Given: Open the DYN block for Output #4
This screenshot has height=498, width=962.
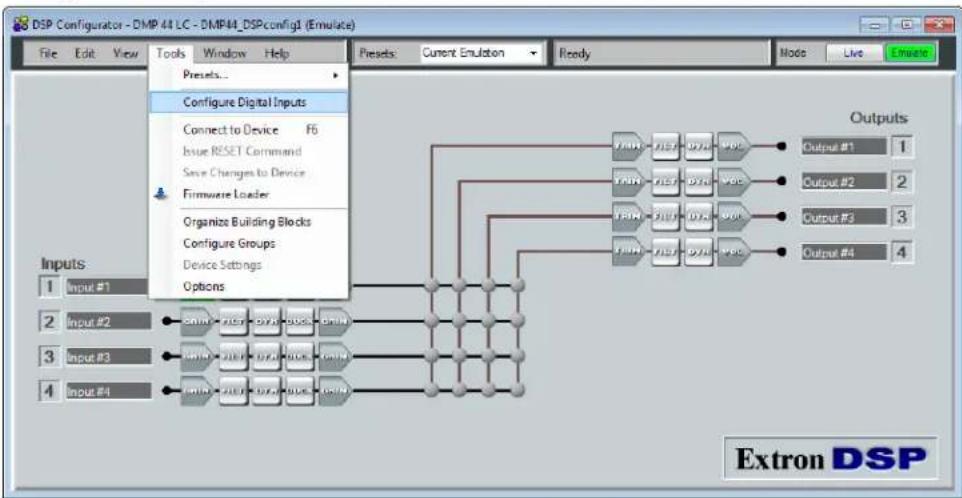Looking at the screenshot, I should coord(699,251).
